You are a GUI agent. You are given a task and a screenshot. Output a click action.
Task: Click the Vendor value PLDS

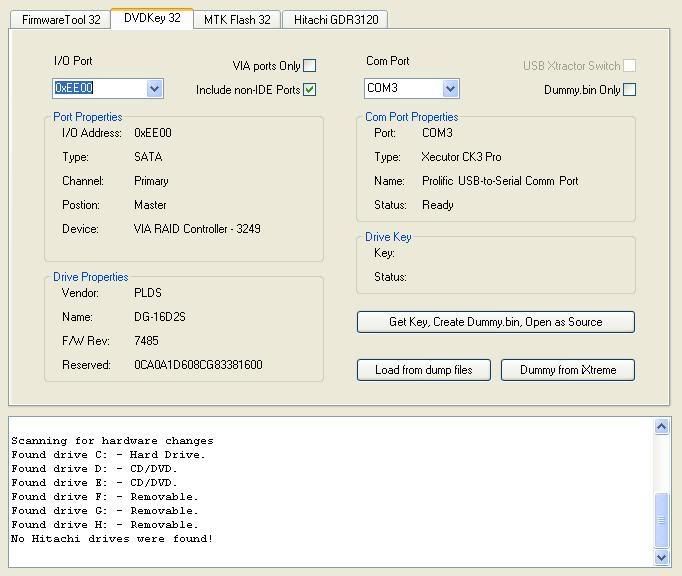coord(148,293)
